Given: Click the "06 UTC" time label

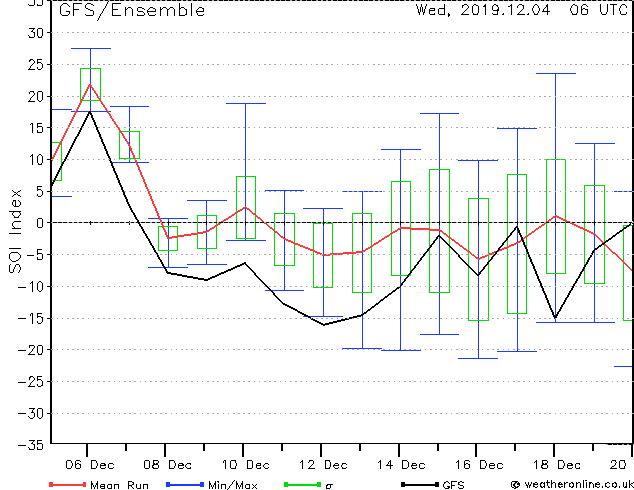Looking at the screenshot, I should pyautogui.click(x=599, y=10).
